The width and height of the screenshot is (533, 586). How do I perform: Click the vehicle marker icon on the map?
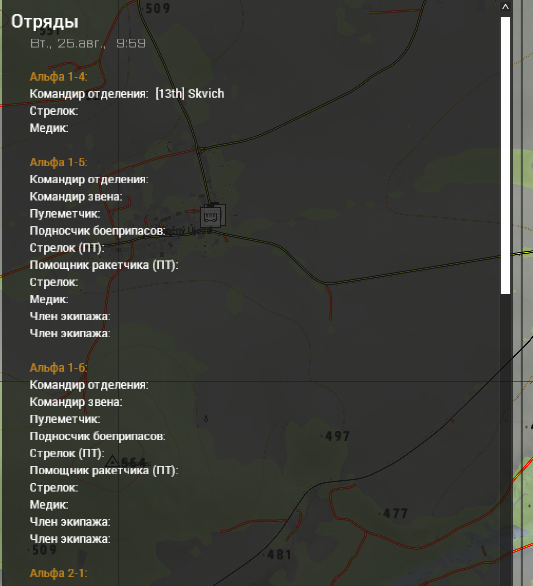[x=212, y=215]
